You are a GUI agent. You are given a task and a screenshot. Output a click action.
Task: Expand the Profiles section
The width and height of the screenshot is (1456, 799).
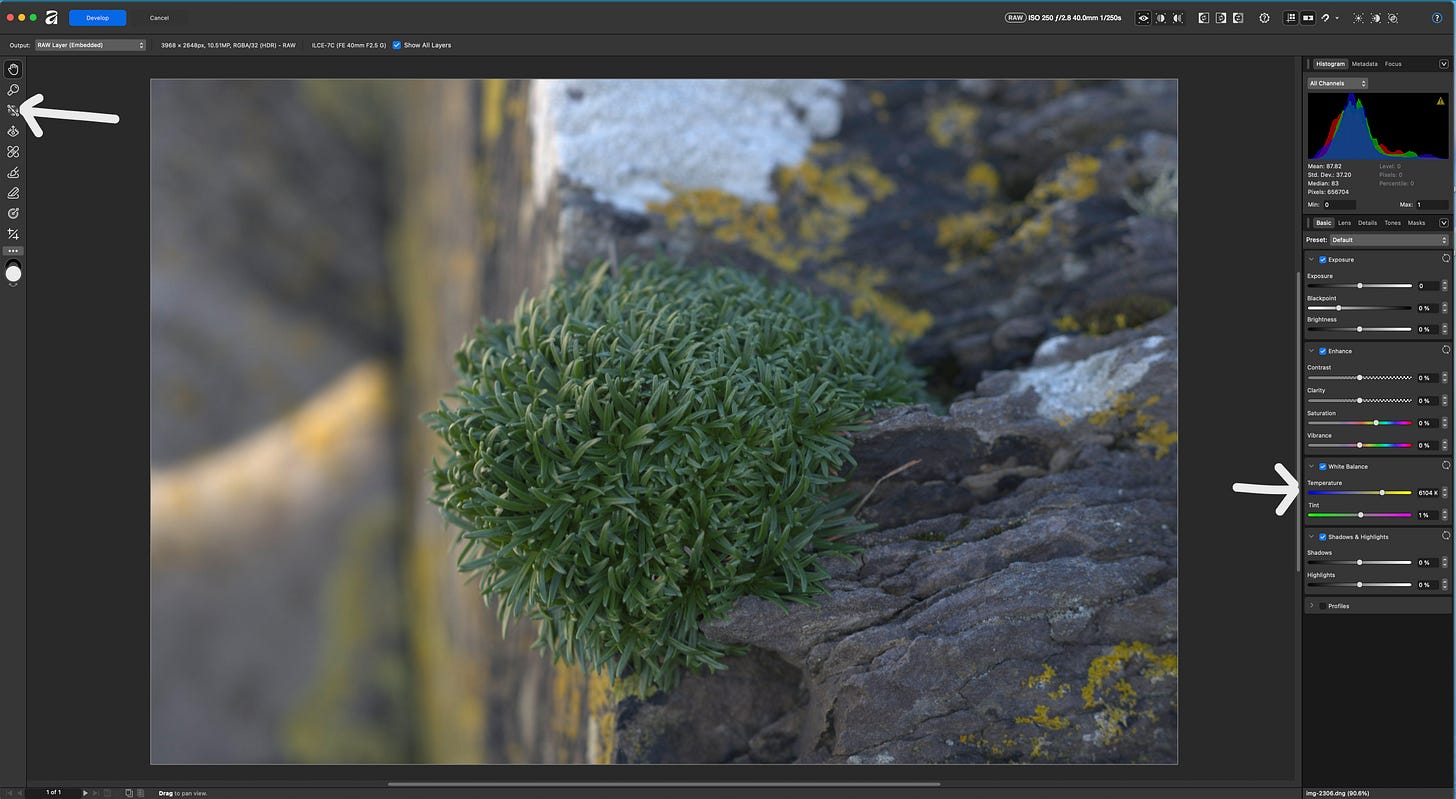click(x=1312, y=606)
